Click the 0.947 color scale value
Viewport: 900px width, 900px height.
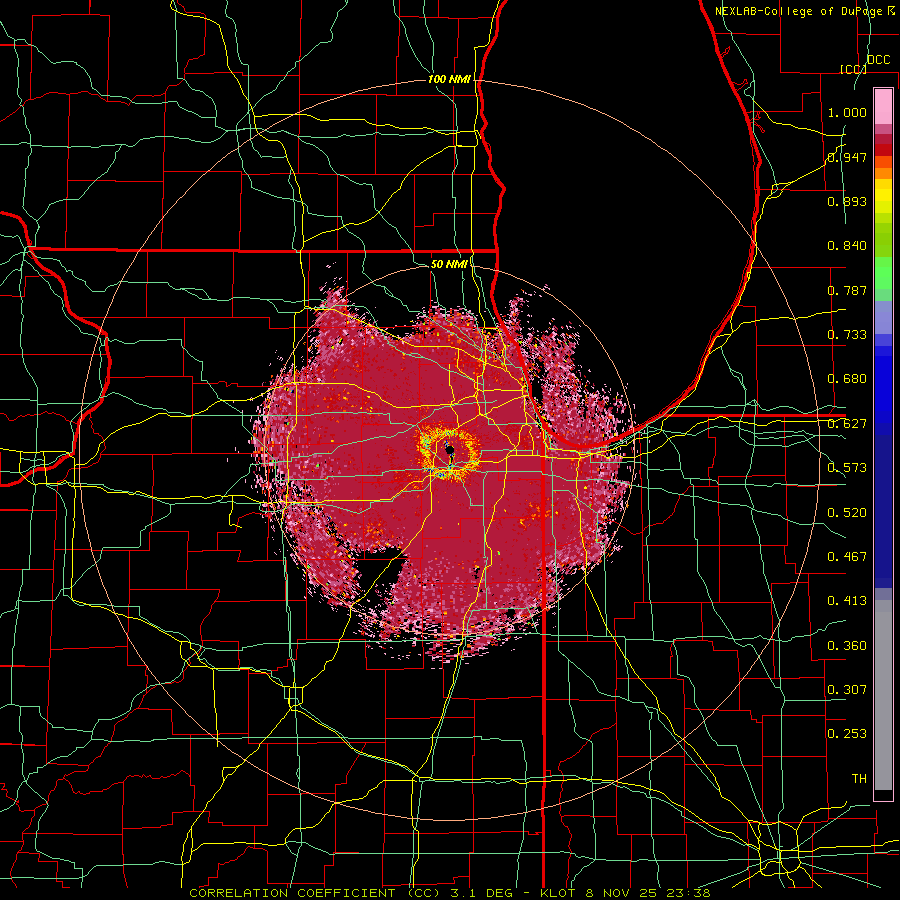pyautogui.click(x=847, y=157)
